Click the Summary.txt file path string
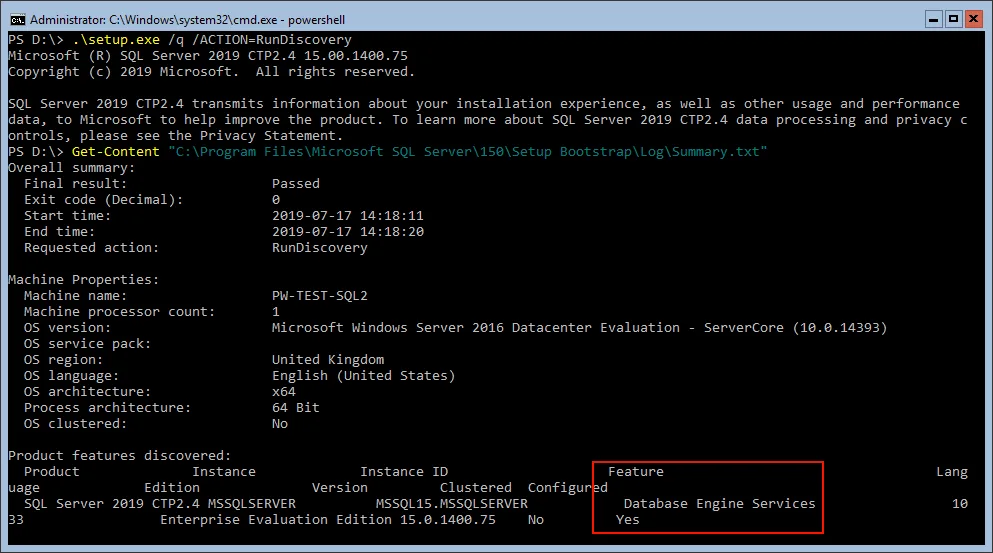 (x=467, y=152)
